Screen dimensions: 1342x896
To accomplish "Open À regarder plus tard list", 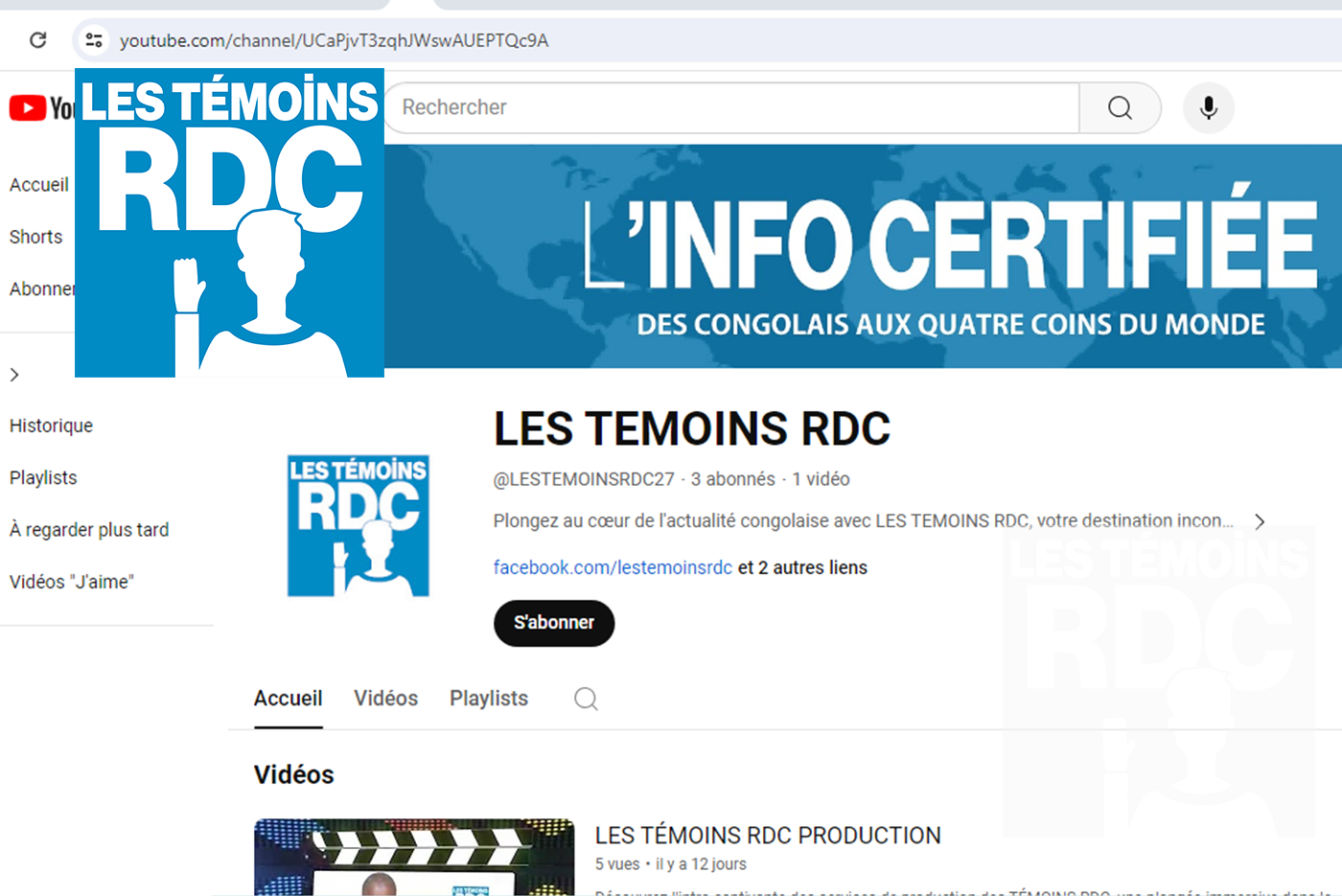I will tap(89, 530).
